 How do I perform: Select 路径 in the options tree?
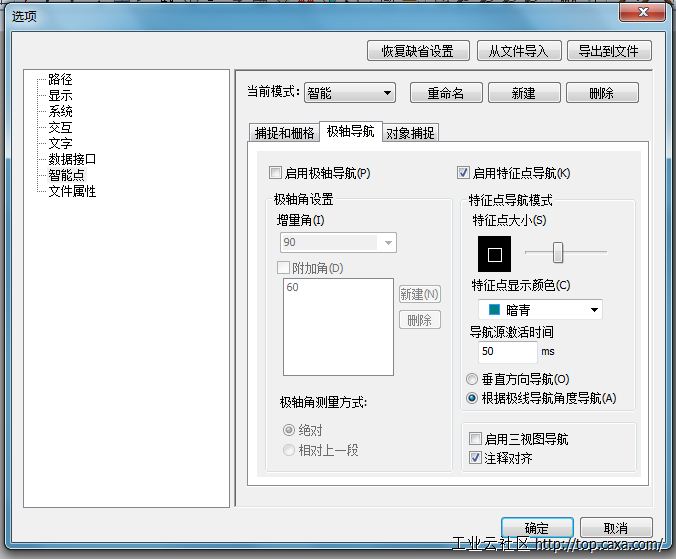[x=60, y=79]
